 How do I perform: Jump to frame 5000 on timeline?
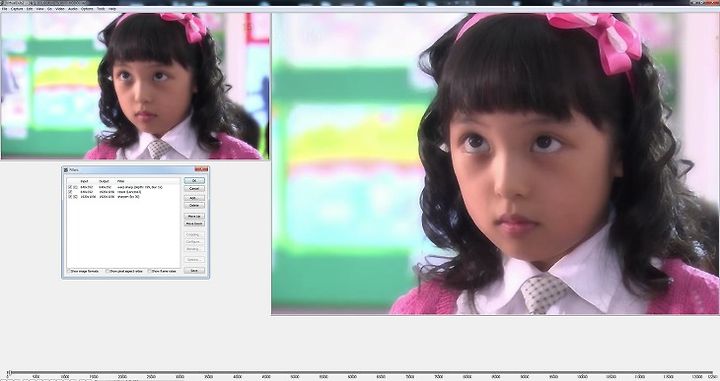coord(294,376)
